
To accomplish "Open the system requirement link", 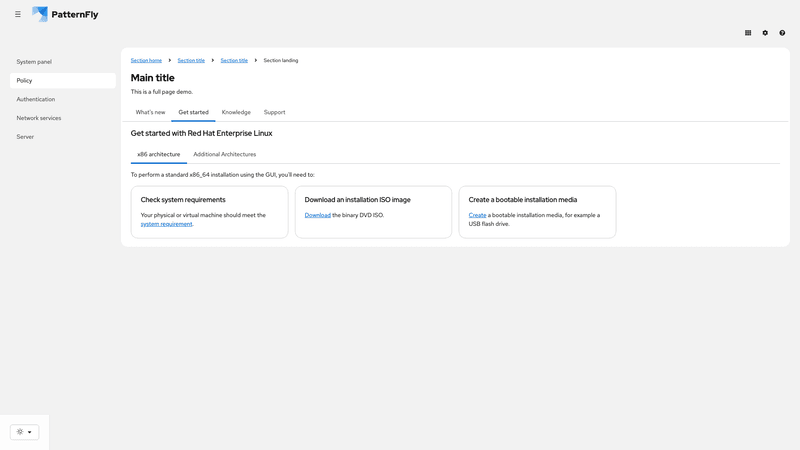I will point(166,224).
